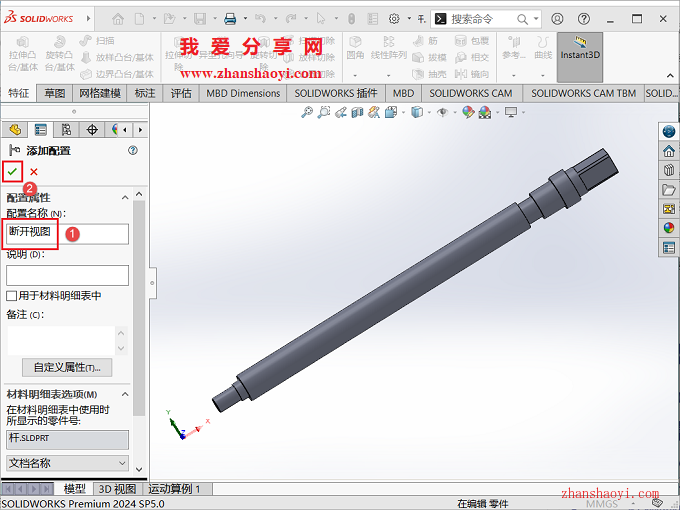Click the 自定义属性 button
Screen dimensions: 680x510
(x=67, y=367)
